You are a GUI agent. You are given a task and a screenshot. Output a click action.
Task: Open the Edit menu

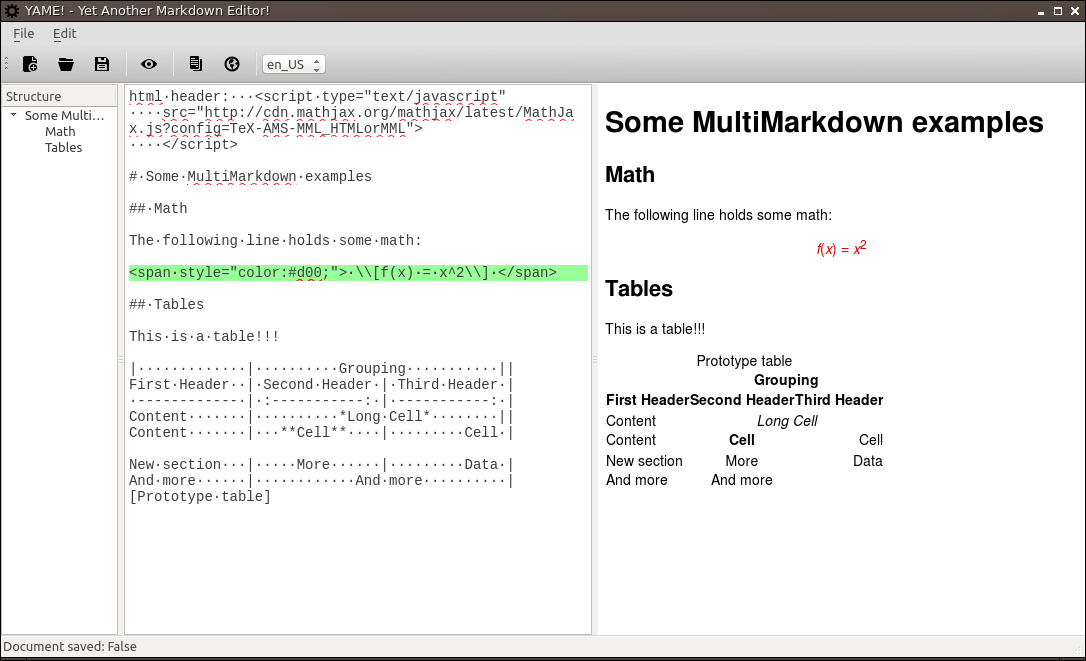coord(64,33)
